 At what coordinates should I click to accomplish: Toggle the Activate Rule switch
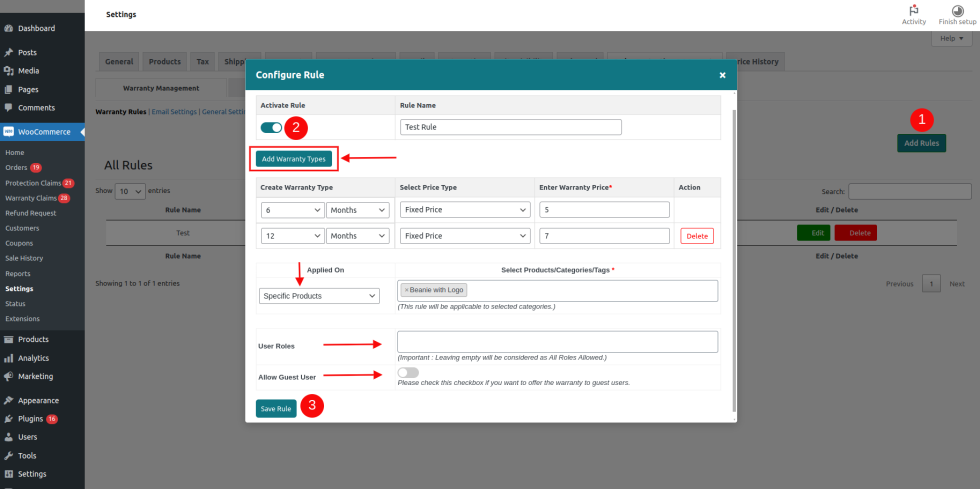[x=271, y=128]
